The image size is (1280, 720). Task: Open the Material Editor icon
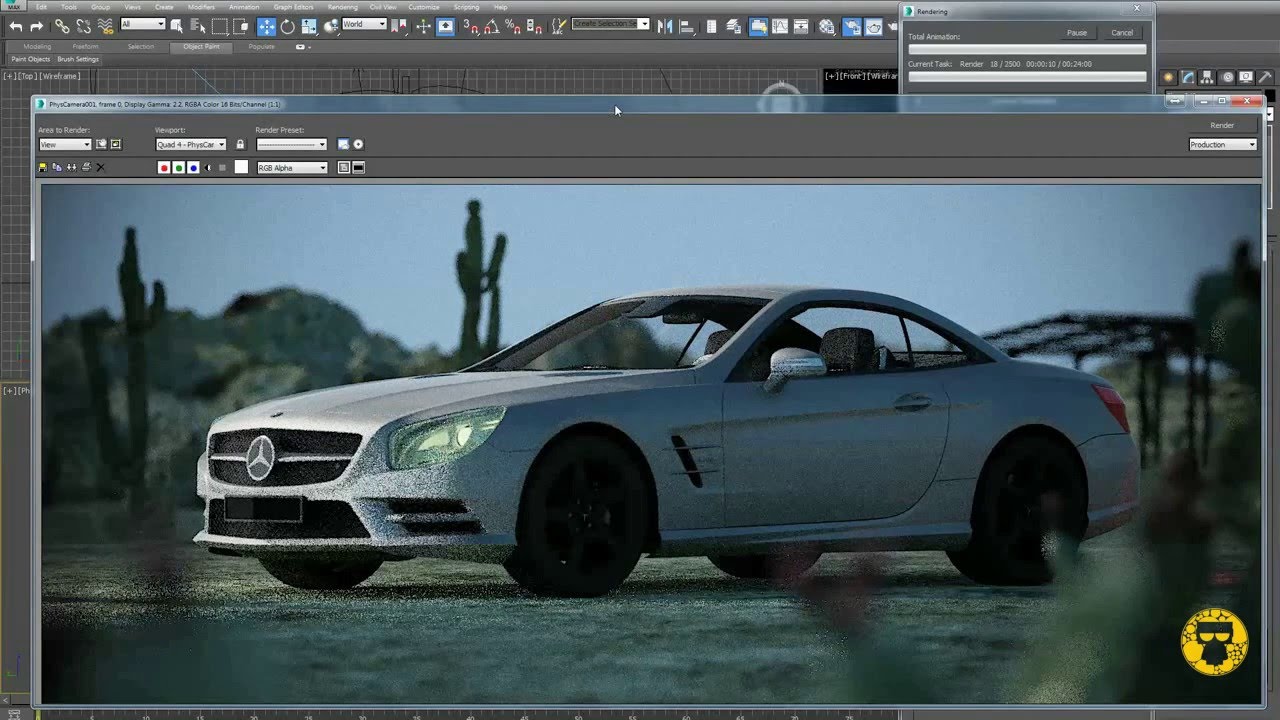click(827, 26)
